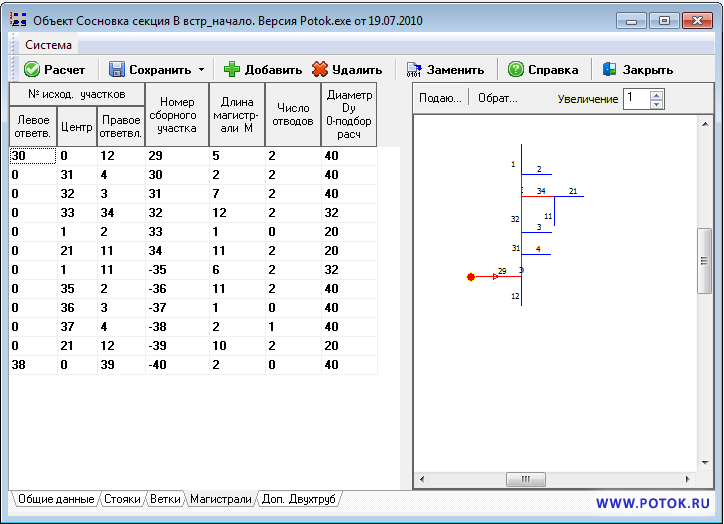
Task: Click the green plus Добавить icon
Action: [232, 70]
